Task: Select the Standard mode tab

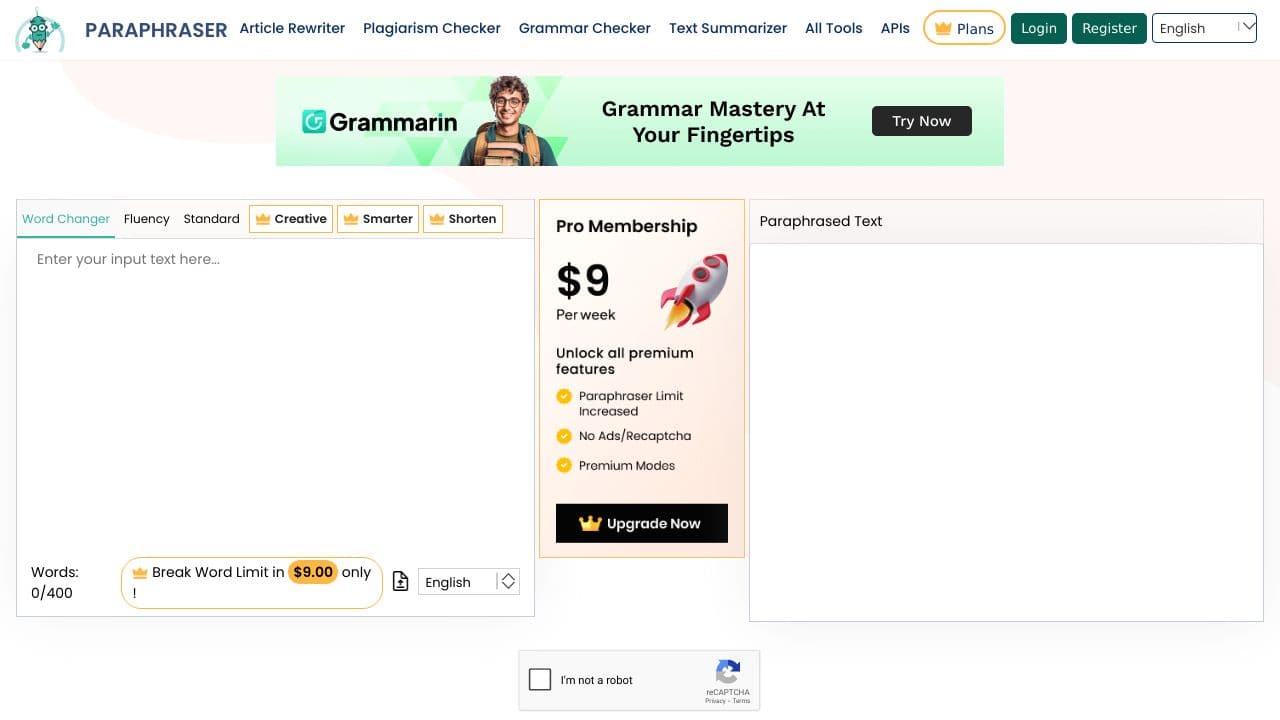Action: click(x=211, y=219)
